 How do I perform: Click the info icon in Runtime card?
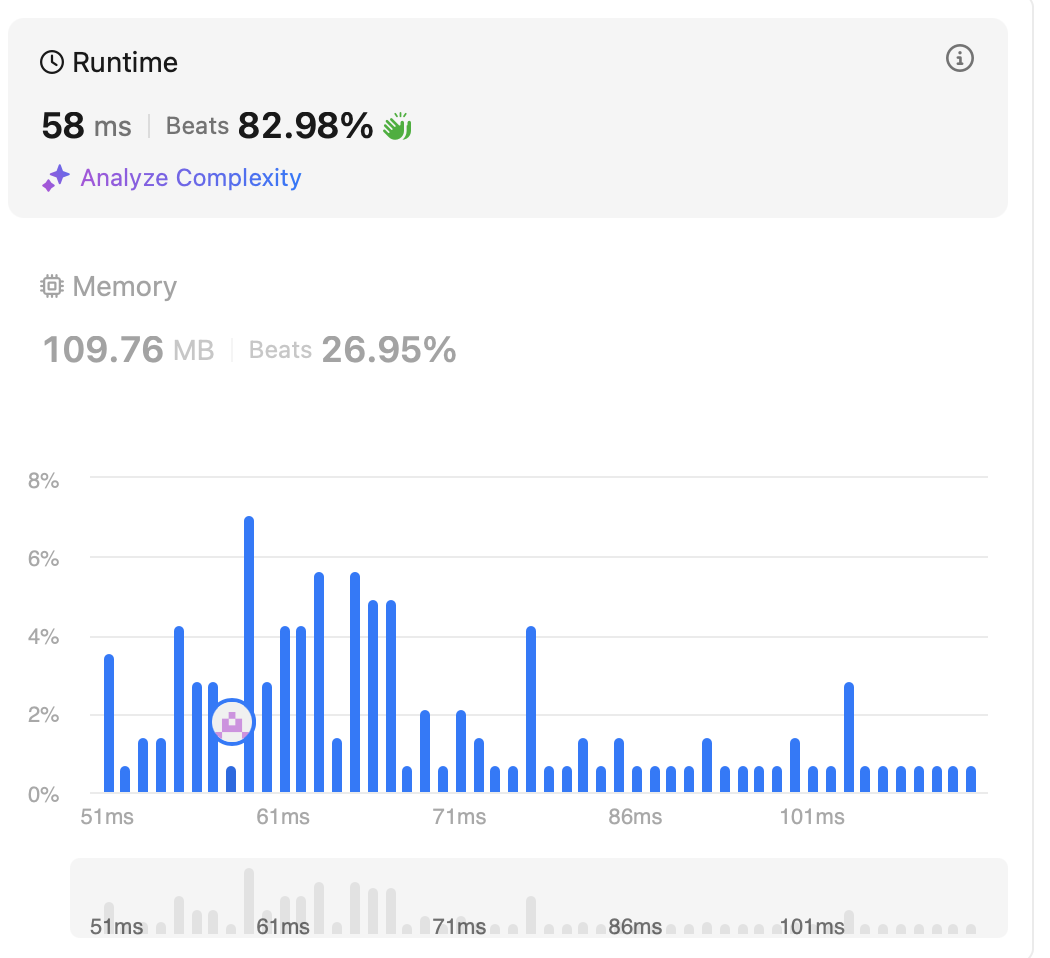coord(959,59)
